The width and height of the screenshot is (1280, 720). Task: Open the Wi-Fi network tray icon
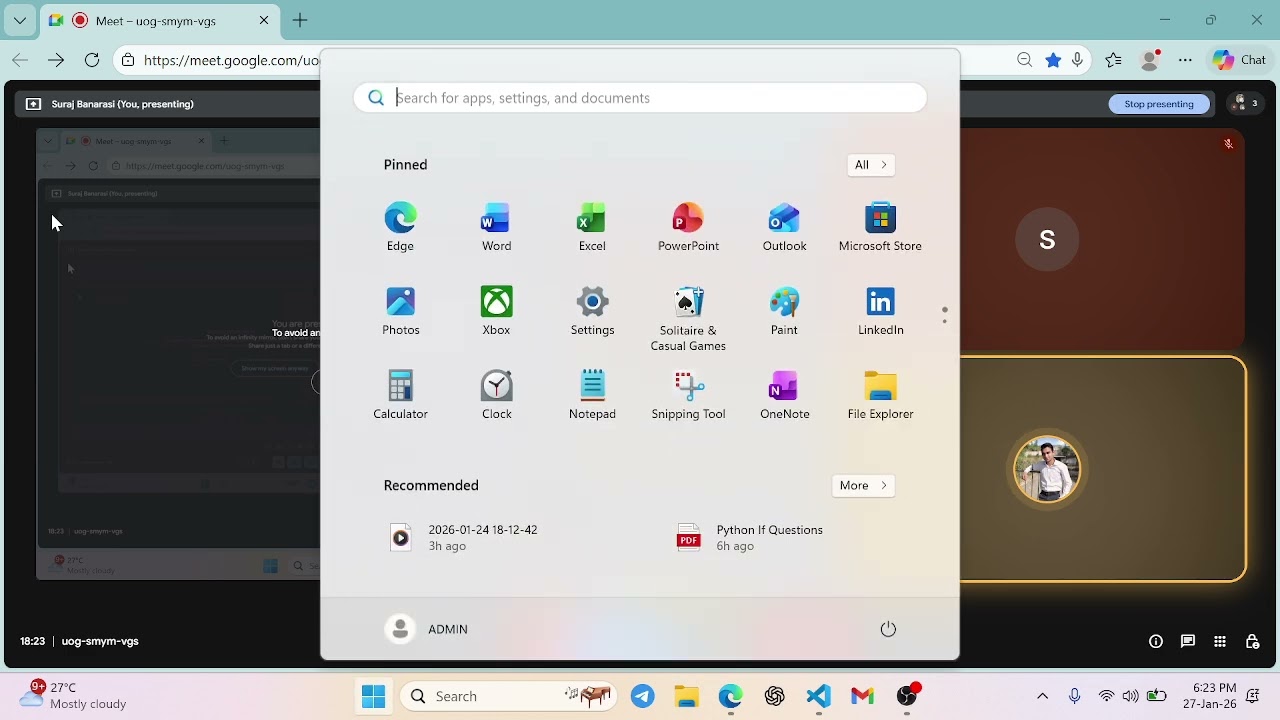(1106, 696)
